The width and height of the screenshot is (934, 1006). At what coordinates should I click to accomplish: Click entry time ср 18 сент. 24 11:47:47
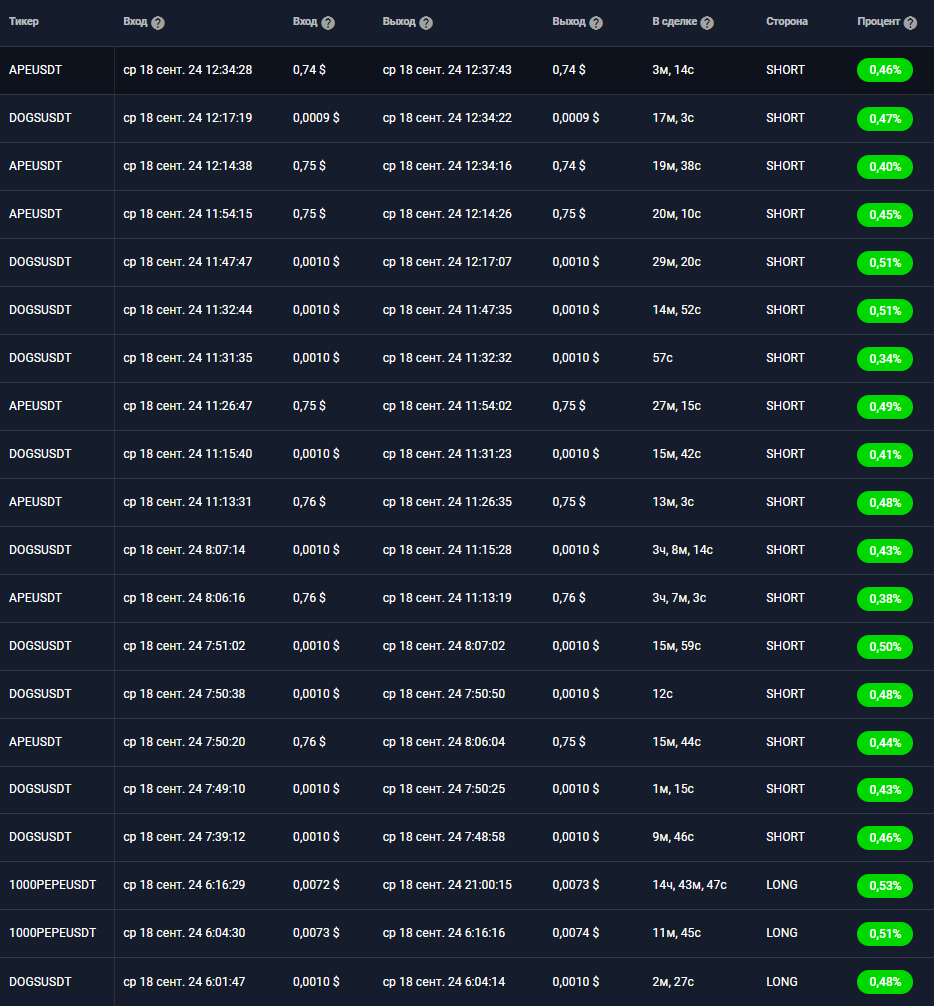click(x=187, y=262)
